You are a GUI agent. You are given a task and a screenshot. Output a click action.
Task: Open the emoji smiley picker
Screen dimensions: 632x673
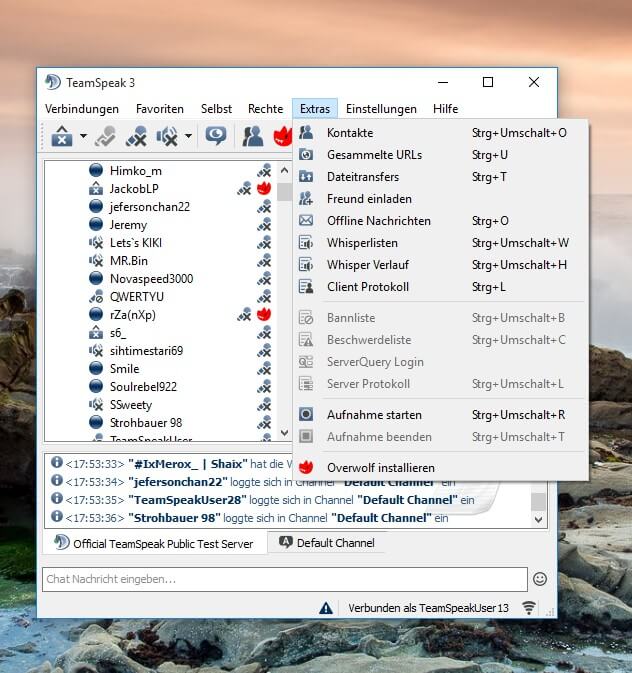coord(540,579)
